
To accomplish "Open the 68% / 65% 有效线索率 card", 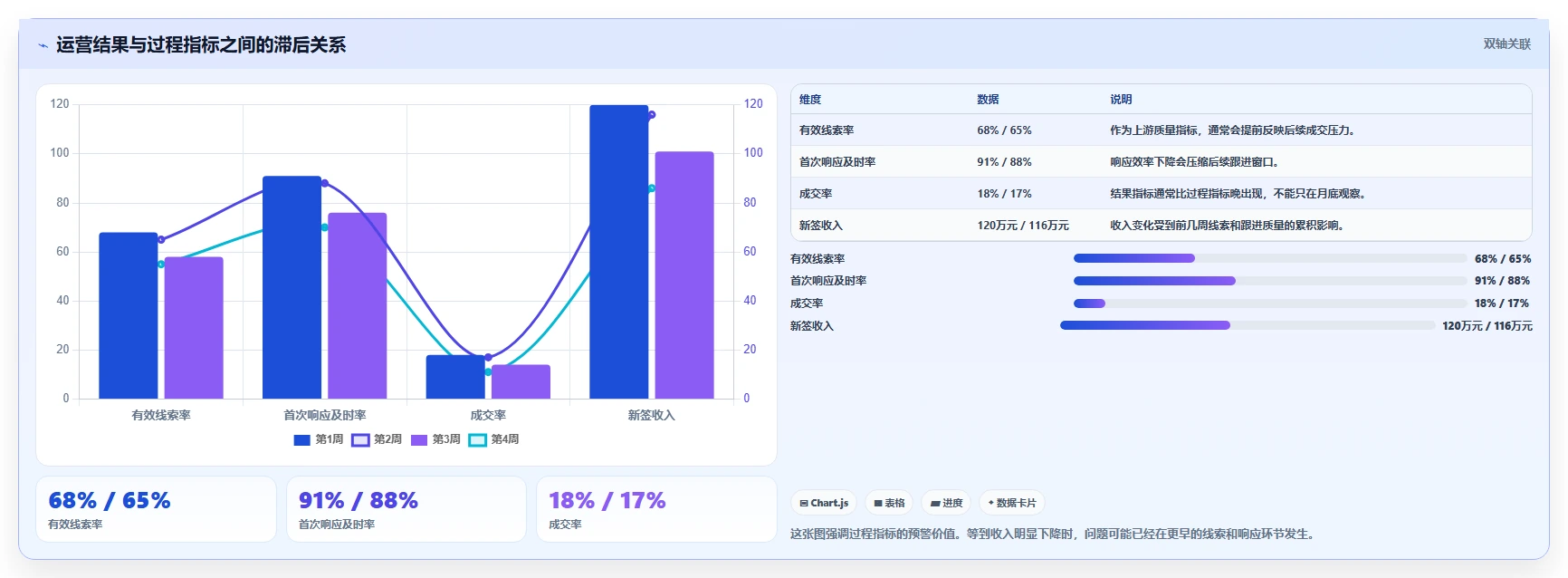I will point(156,509).
